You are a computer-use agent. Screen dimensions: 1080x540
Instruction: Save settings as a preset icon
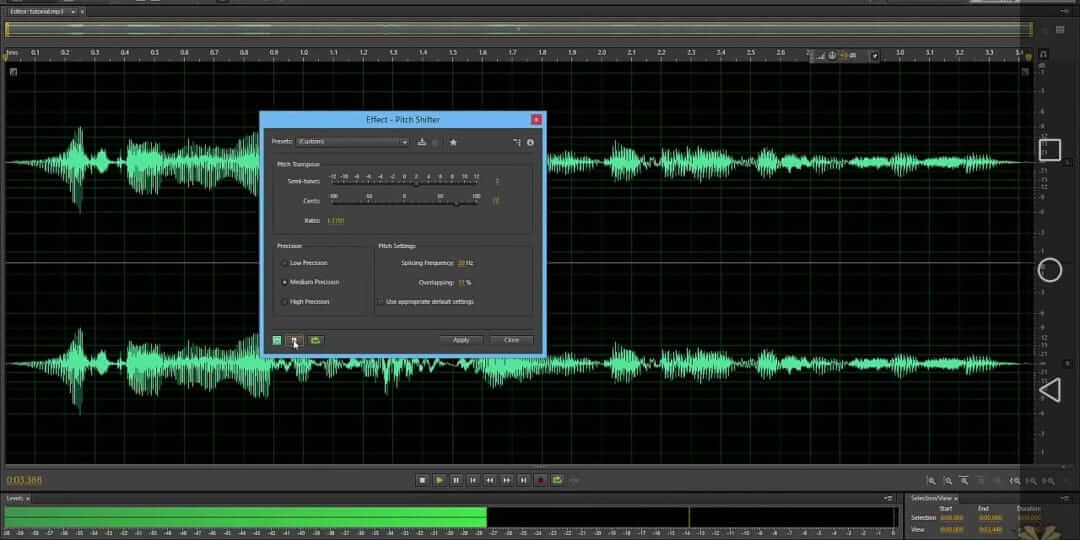pos(422,142)
